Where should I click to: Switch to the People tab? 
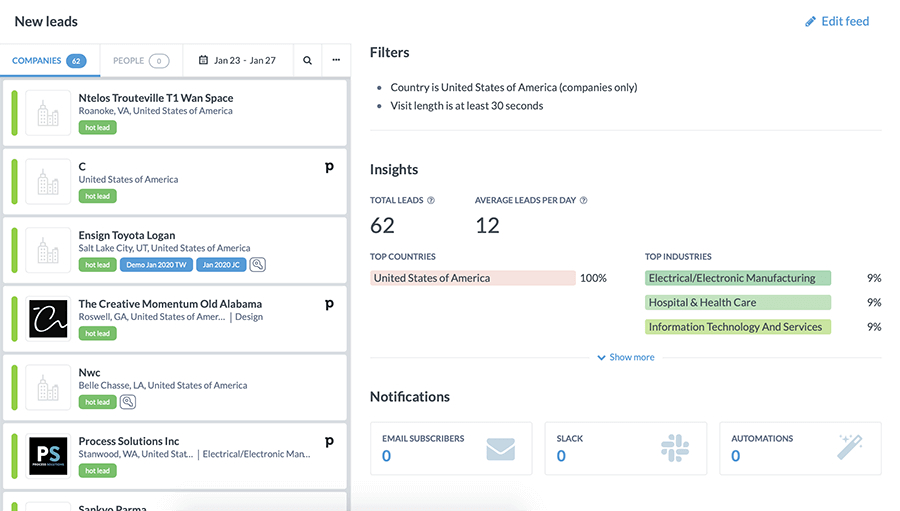(x=141, y=61)
